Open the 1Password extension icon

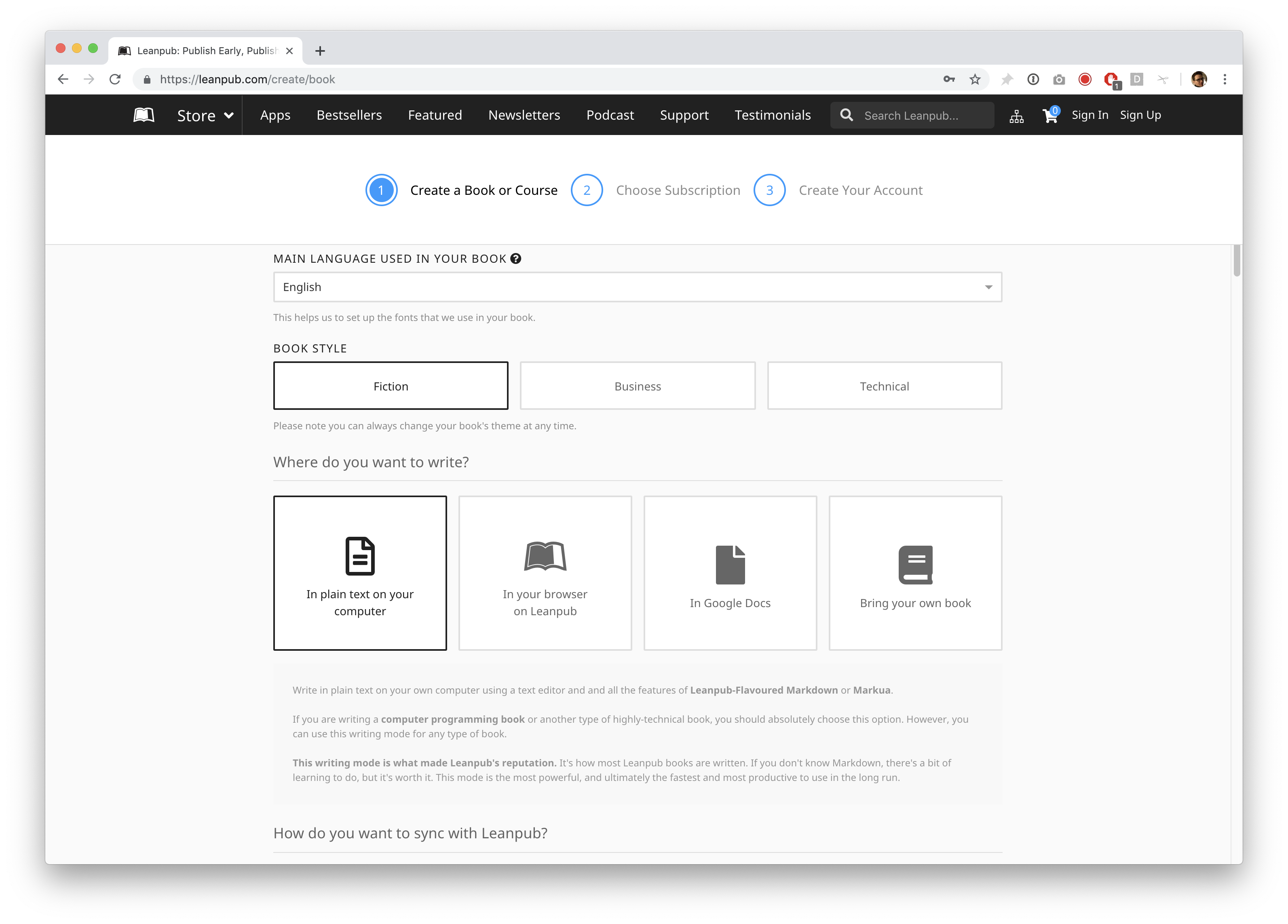pyautogui.click(x=1033, y=80)
